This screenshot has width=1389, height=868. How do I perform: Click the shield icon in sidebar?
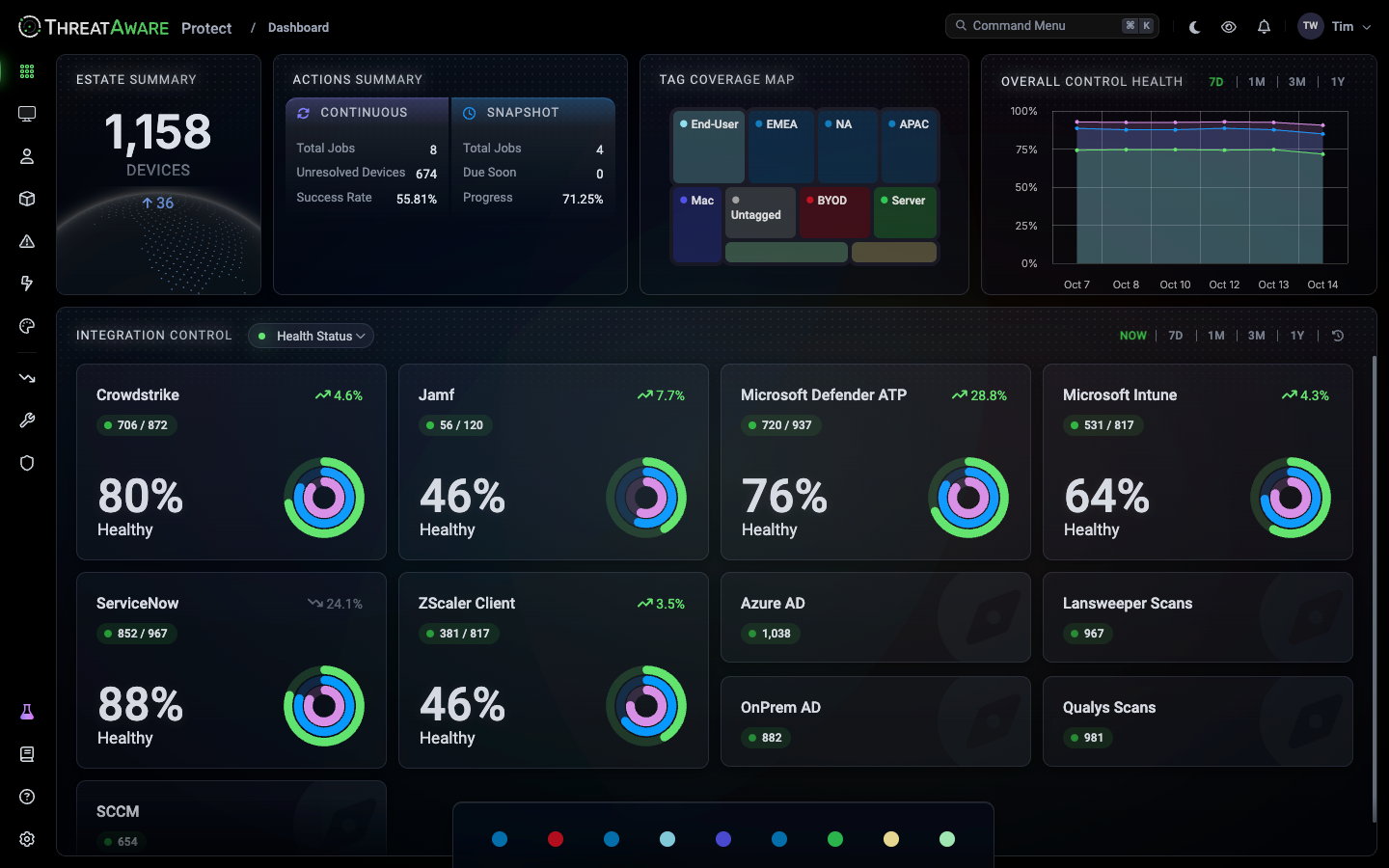pos(27,463)
